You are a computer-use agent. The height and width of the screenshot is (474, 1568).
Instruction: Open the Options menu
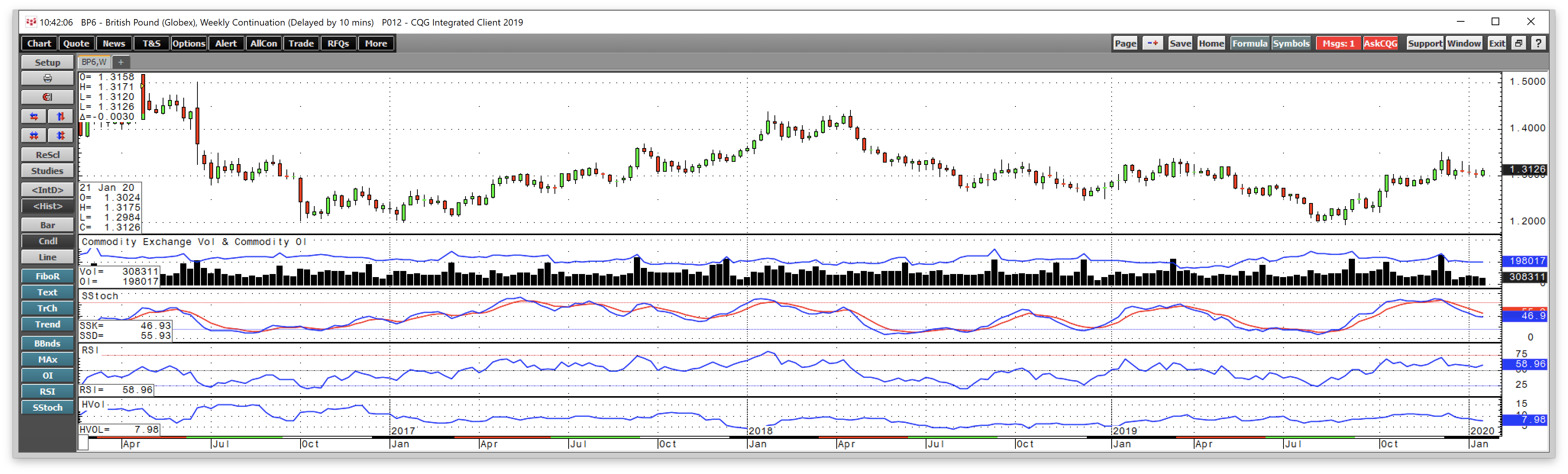189,43
